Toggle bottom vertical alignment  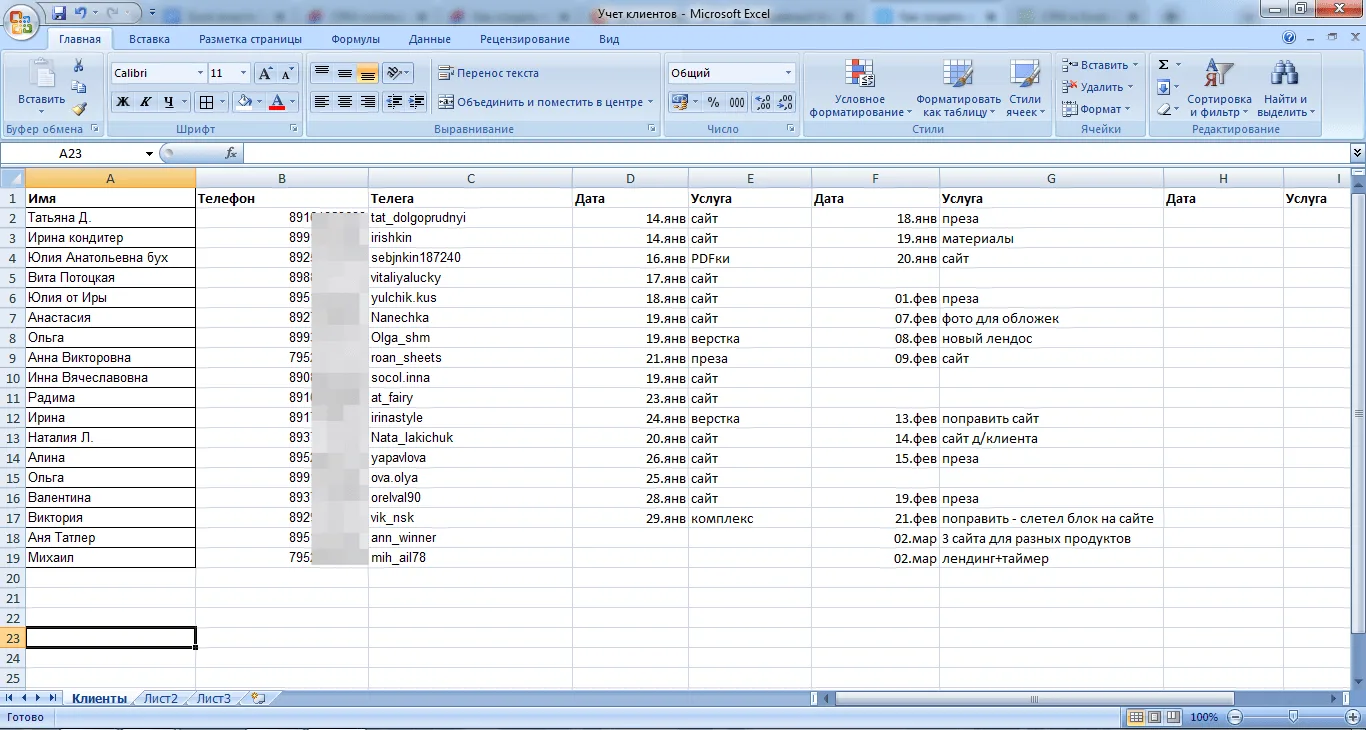(x=367, y=73)
